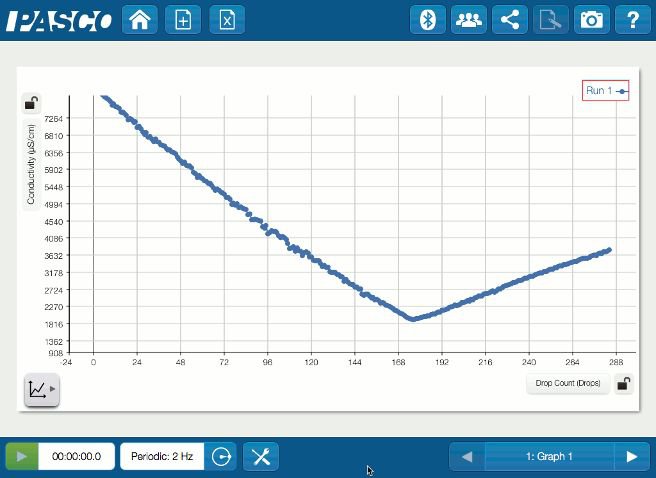Toggle the y-axis scale lock

coord(32,103)
